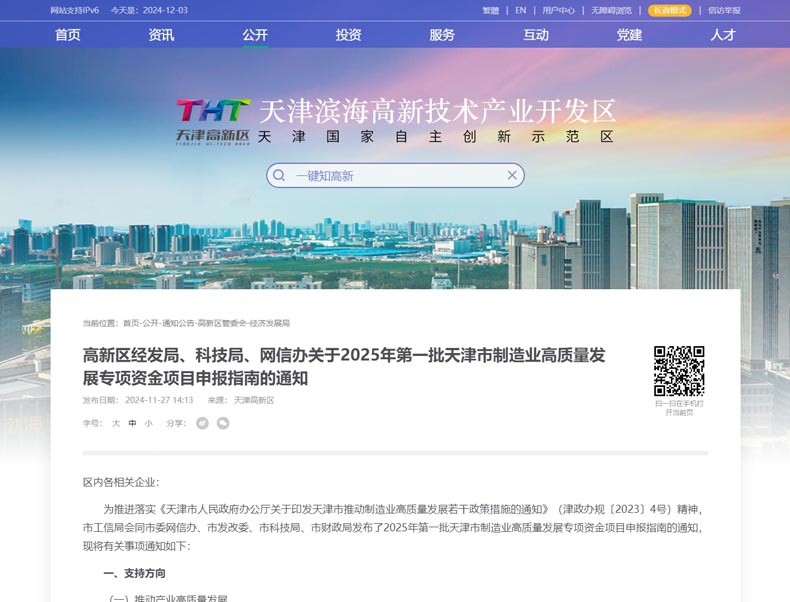This screenshot has width=790, height=602.
Task: Switch to the EN English site
Action: pyautogui.click(x=520, y=10)
